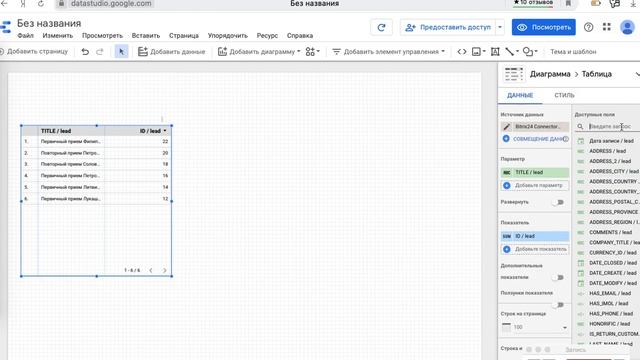Click the Предоставить доступ button
Image resolution: width=640 pixels, height=360 pixels.
[448, 27]
